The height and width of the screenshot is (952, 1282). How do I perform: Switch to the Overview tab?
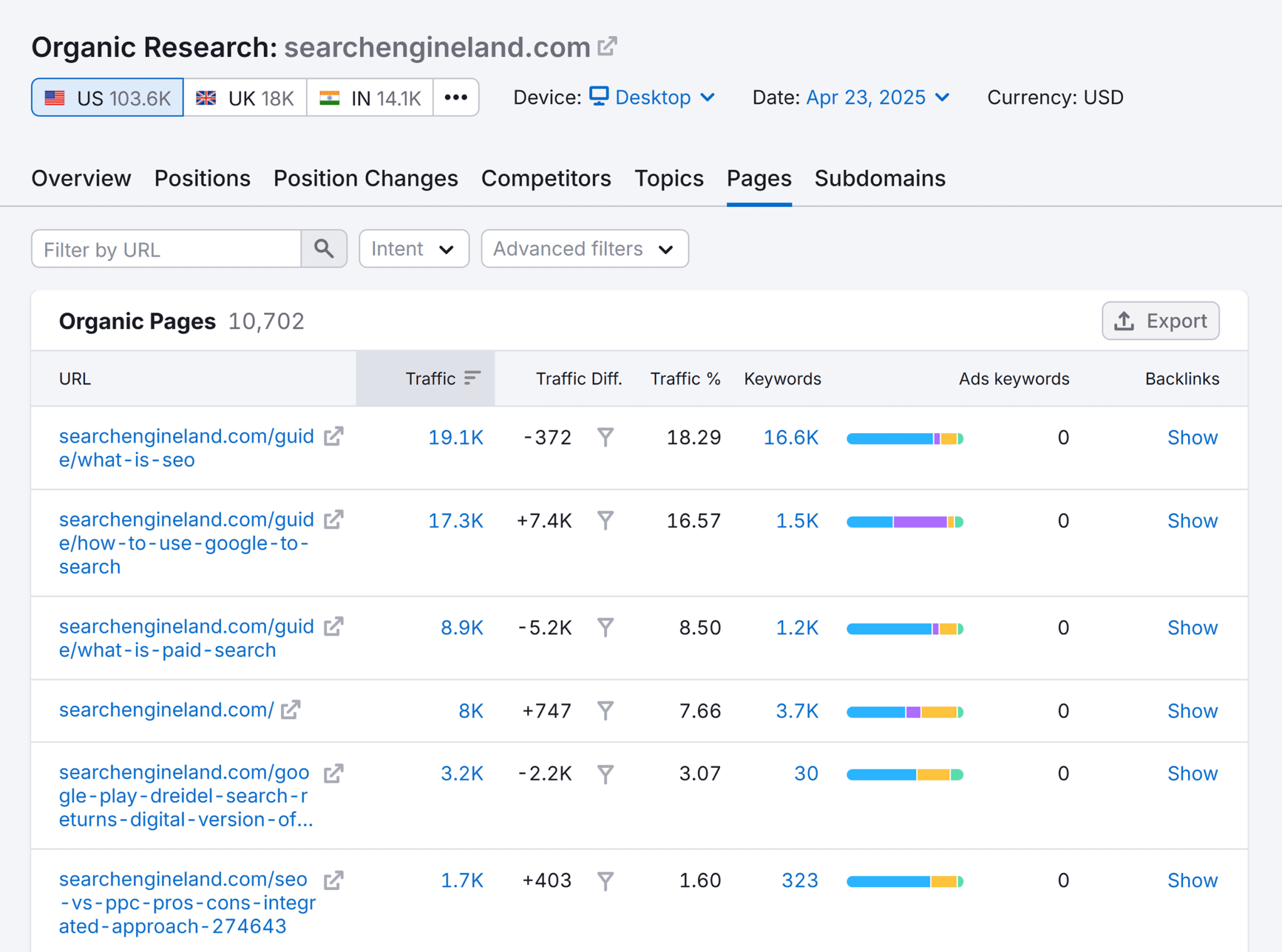tap(81, 178)
